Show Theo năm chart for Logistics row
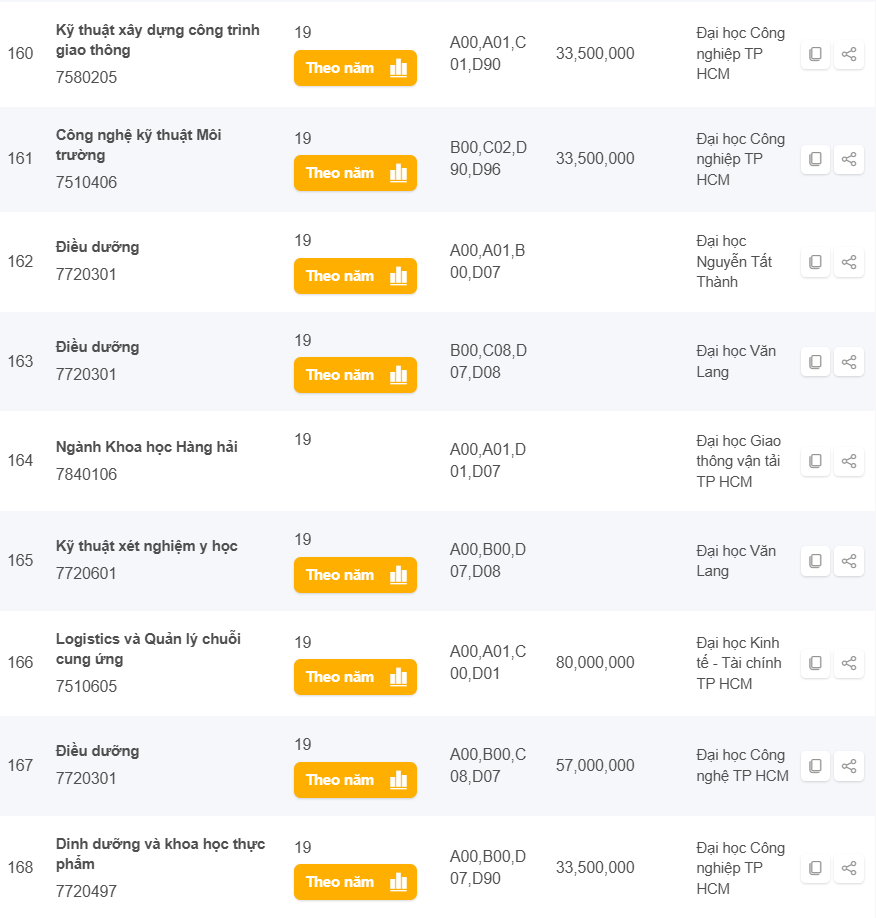The width and height of the screenshot is (876, 918). tap(355, 677)
